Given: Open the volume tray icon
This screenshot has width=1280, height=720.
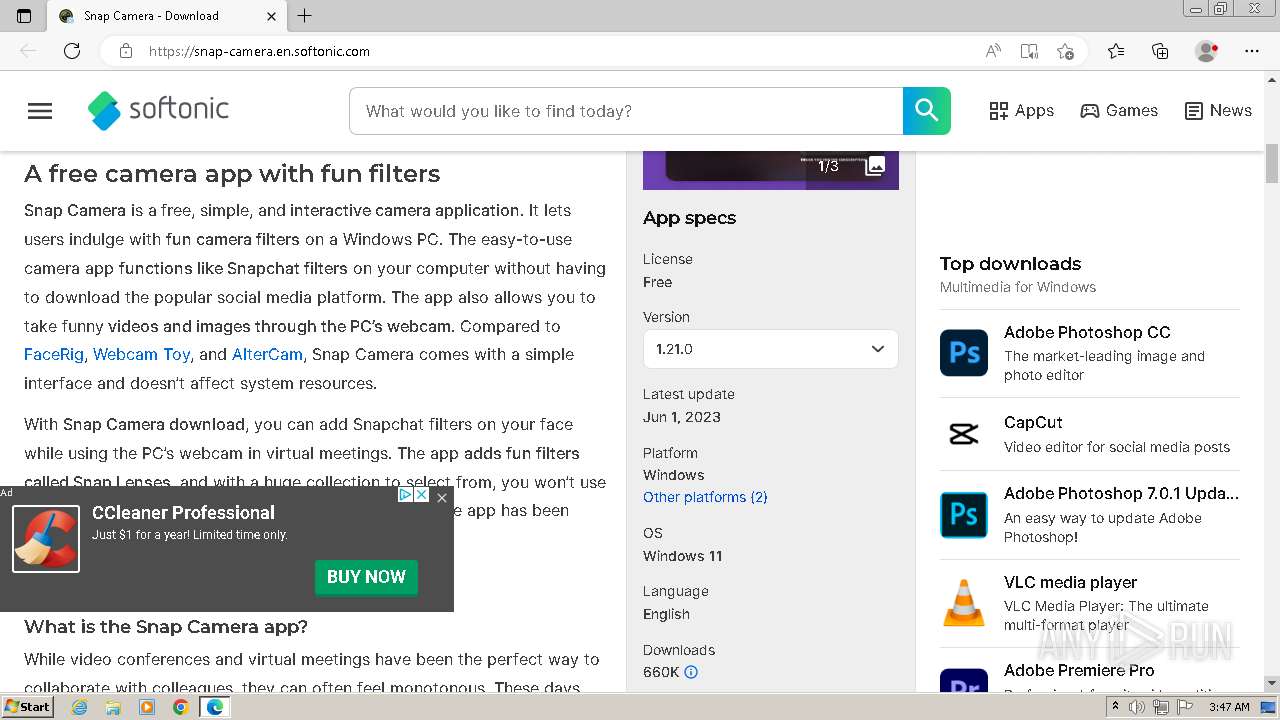Looking at the screenshot, I should [1137, 707].
